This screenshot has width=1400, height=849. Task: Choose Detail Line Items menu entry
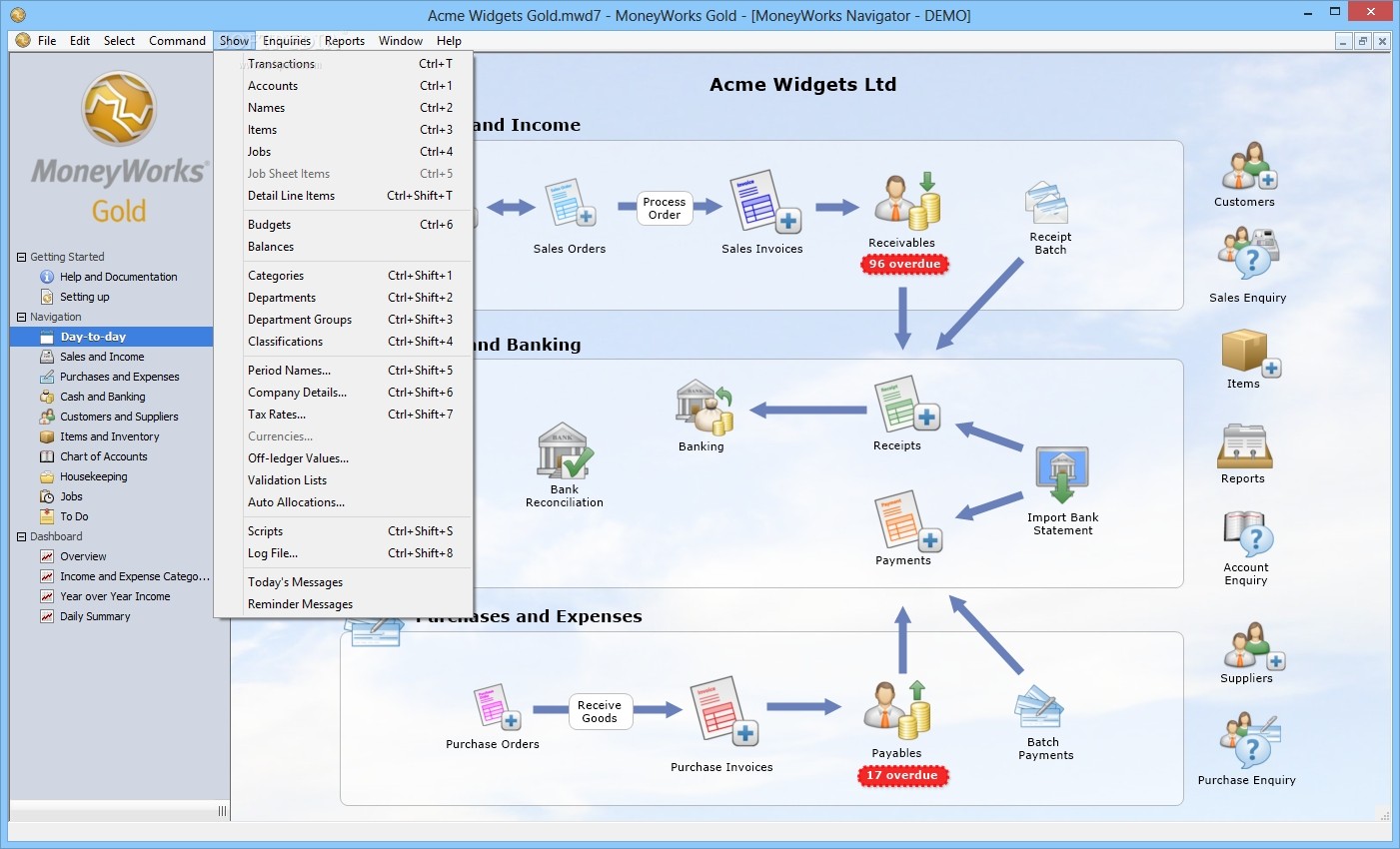(x=344, y=196)
